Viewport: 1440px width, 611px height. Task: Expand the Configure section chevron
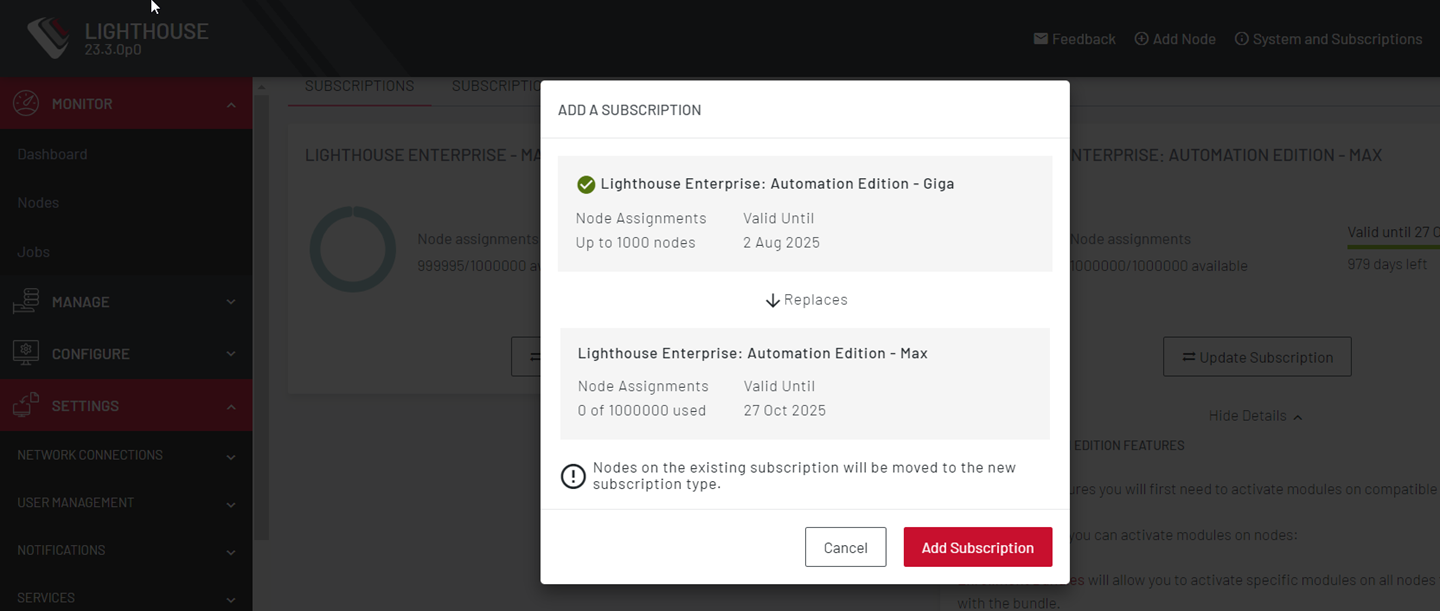(231, 354)
